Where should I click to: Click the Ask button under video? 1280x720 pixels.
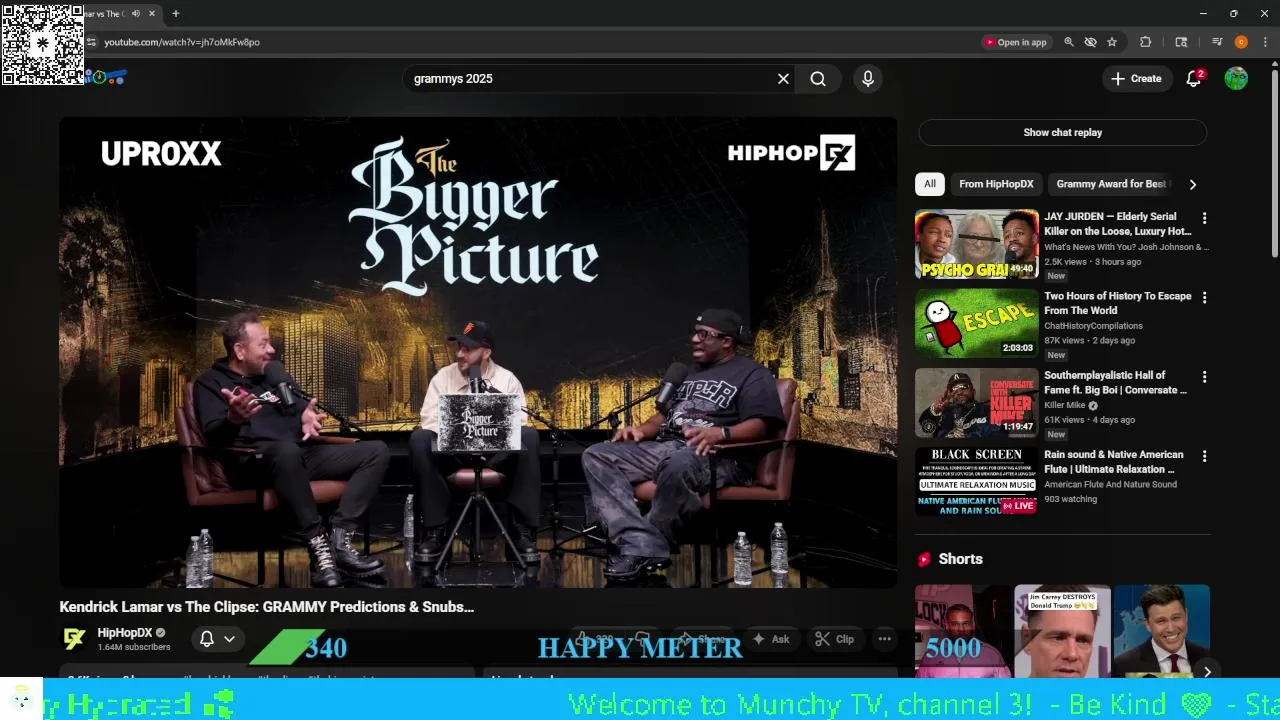(x=771, y=639)
